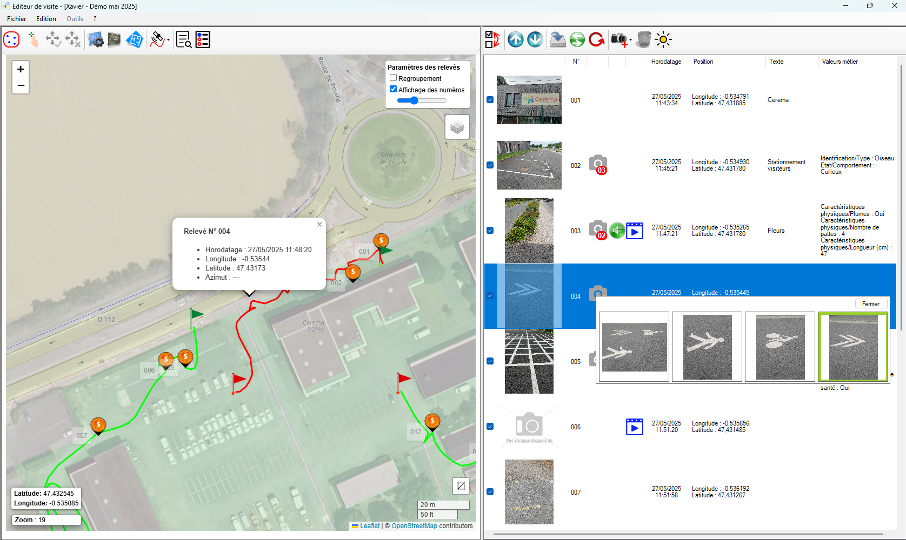Click the pointing hand add-point tool
The image size is (906, 540).
click(x=33, y=40)
